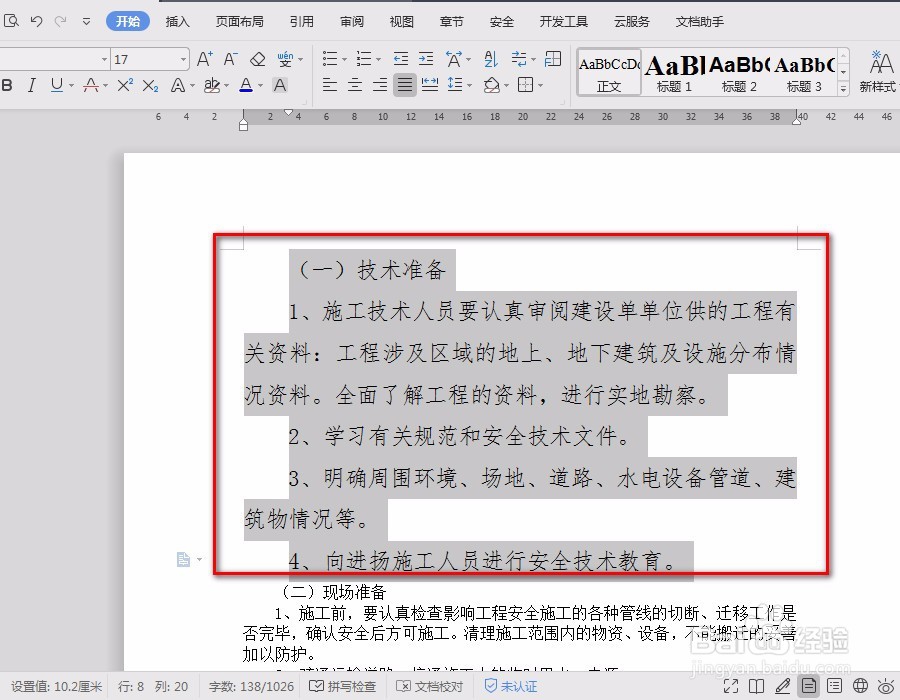Select the 标题 2 style

tap(739, 73)
